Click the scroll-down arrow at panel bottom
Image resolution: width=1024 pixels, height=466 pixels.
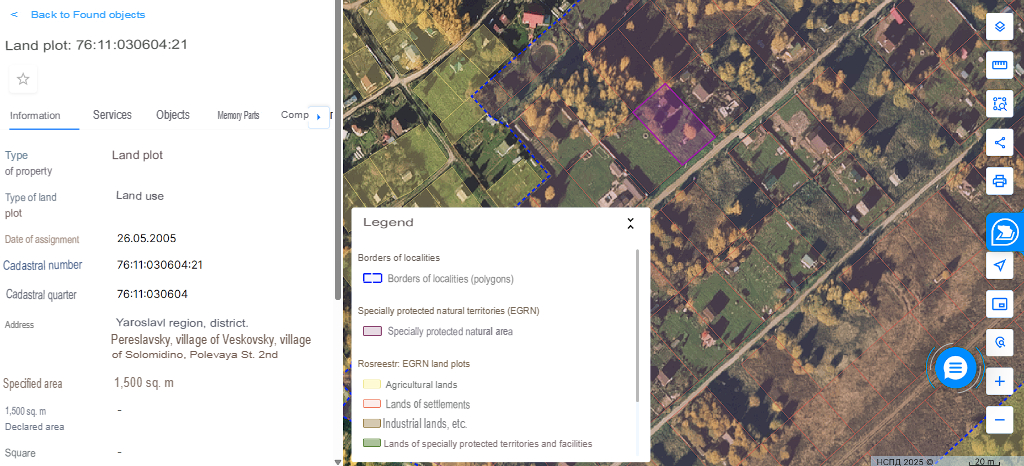(338, 462)
